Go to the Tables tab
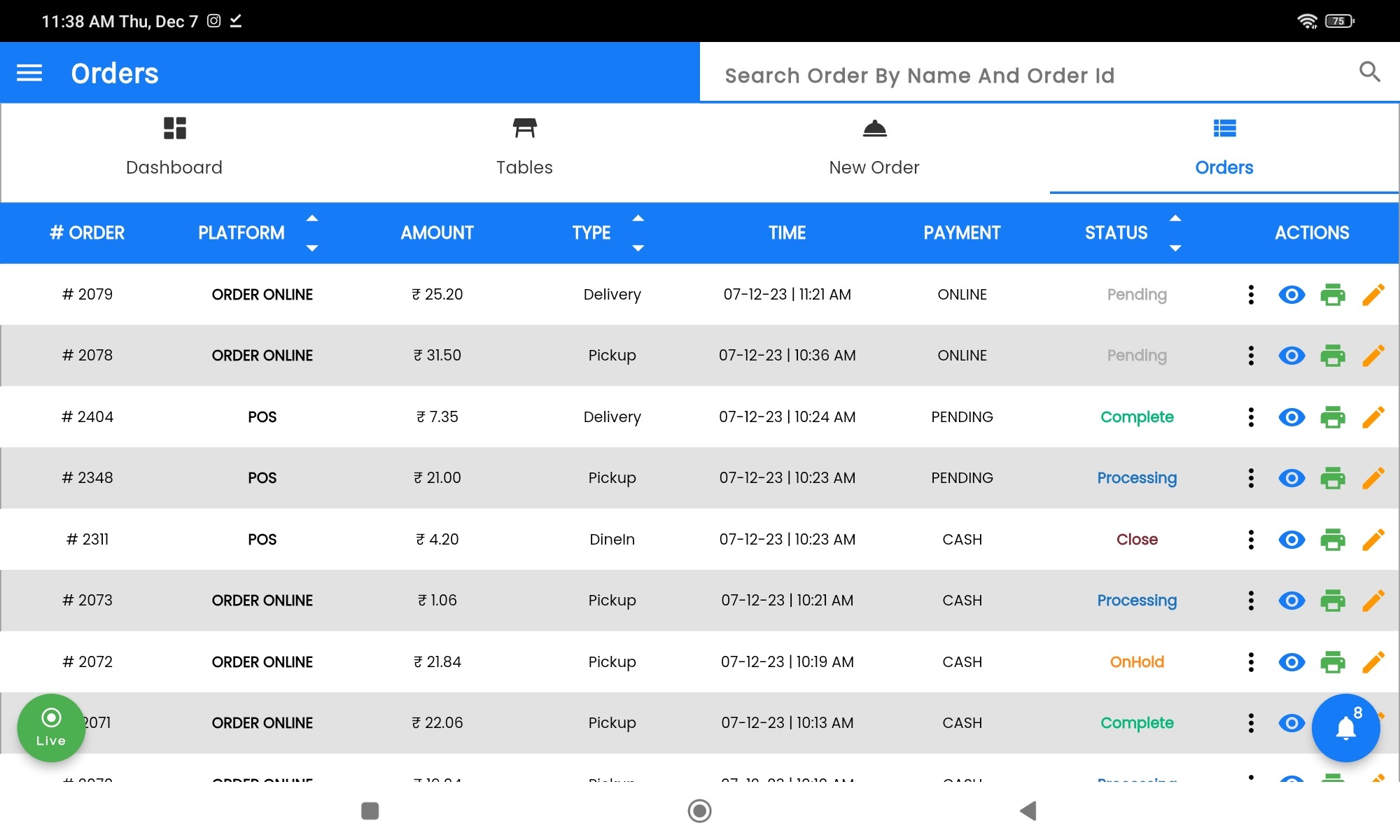Screen dimensions: 1400x840 [524, 148]
